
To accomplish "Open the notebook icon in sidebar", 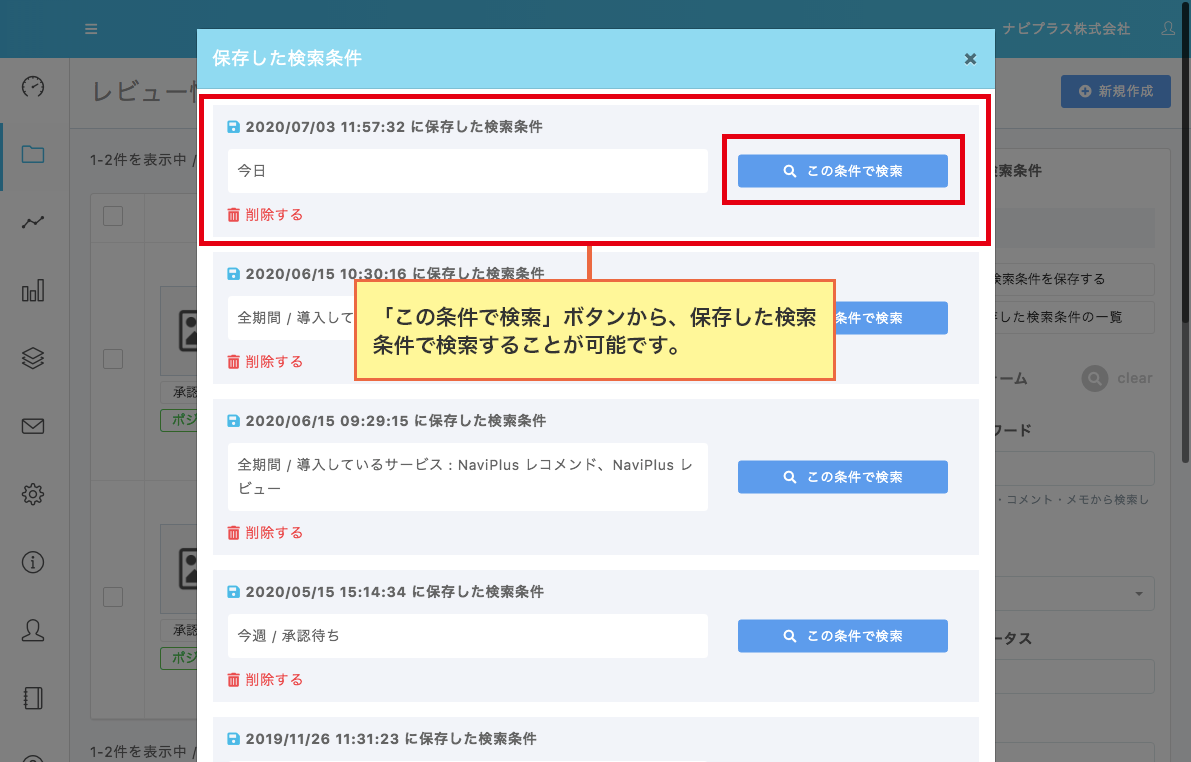I will 33,698.
